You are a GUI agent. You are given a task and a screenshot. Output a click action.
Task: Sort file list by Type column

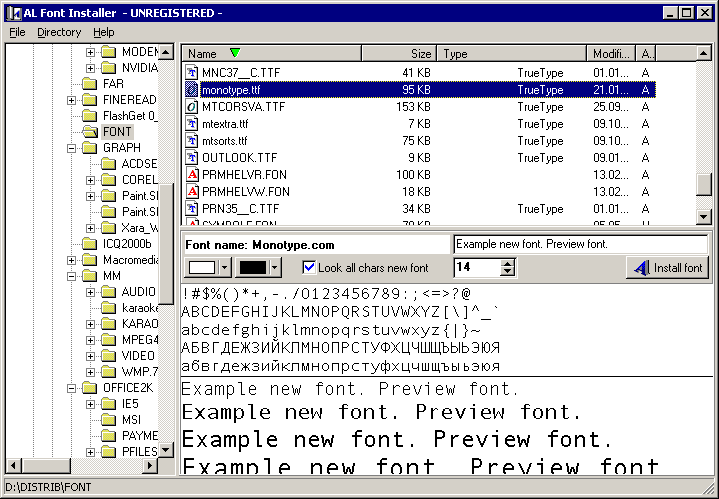(512, 53)
